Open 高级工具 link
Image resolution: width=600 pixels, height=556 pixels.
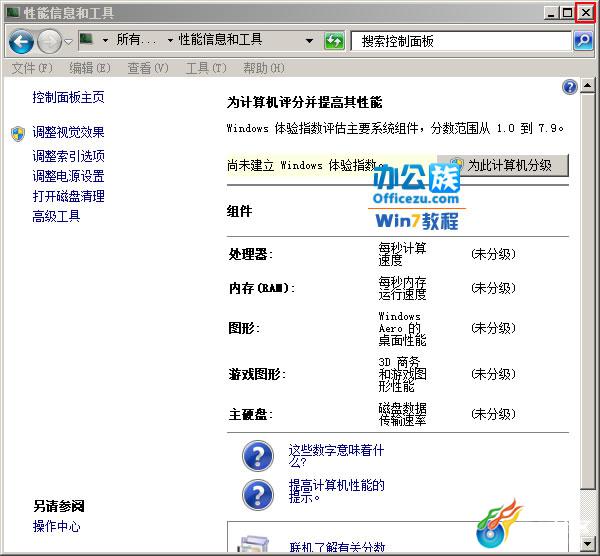(x=56, y=217)
